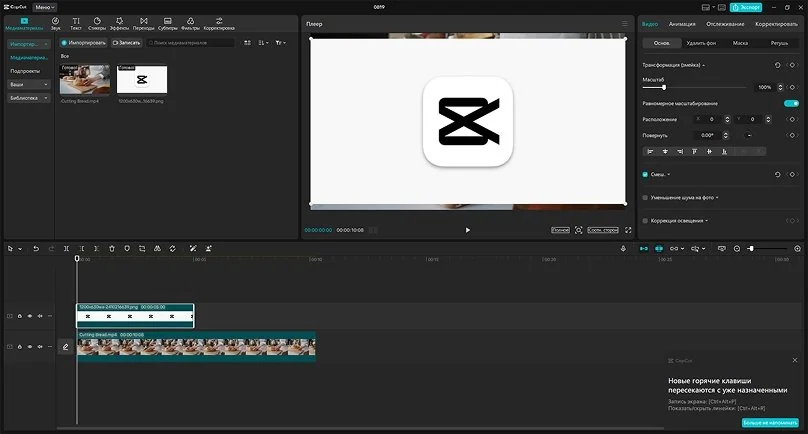
Task: Open the Меню dropdown
Action: [45, 7]
